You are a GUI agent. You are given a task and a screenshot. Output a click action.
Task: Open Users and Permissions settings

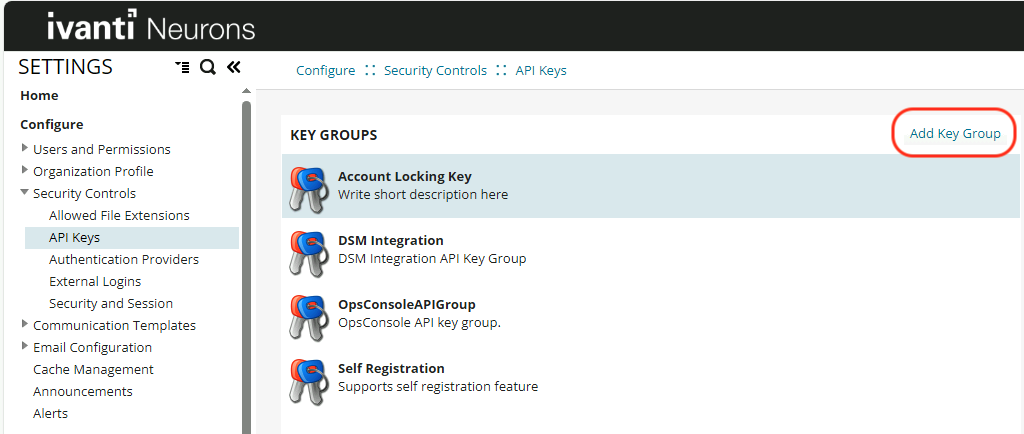(102, 149)
